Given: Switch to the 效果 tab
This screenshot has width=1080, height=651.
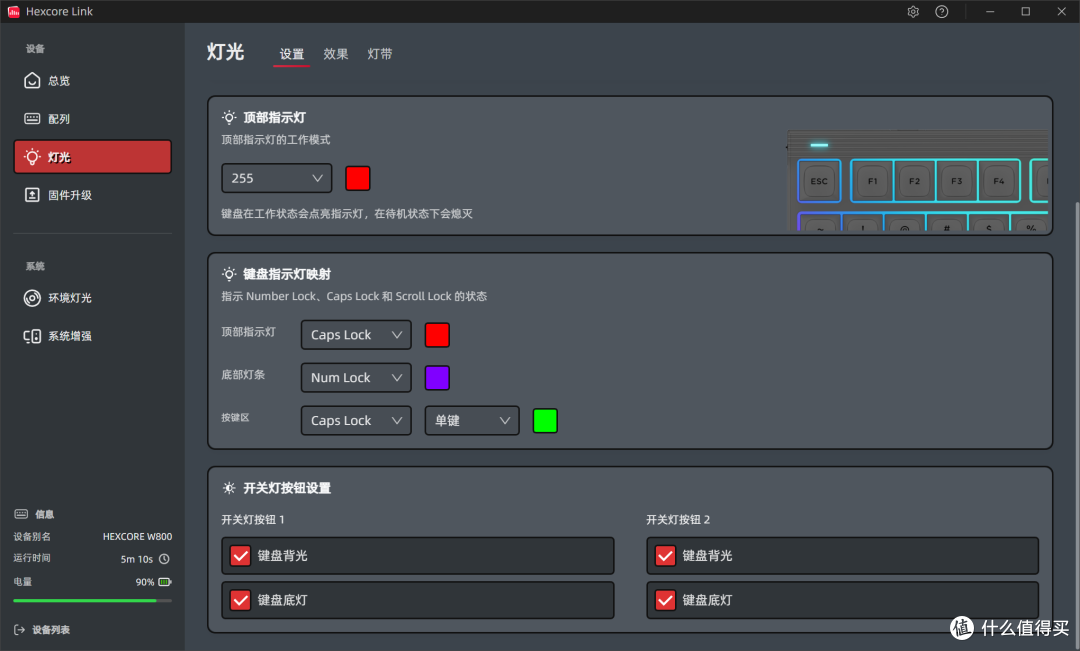Looking at the screenshot, I should (x=336, y=54).
